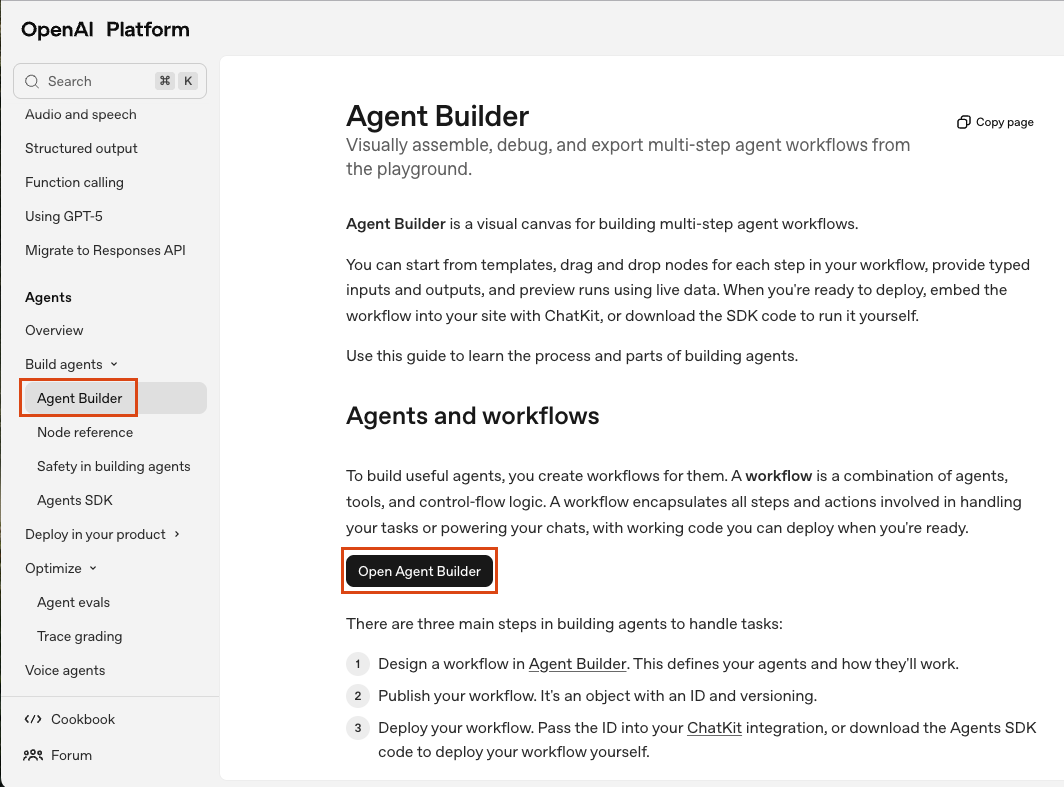The width and height of the screenshot is (1064, 787).
Task: Open the Node reference page
Action: 85,432
